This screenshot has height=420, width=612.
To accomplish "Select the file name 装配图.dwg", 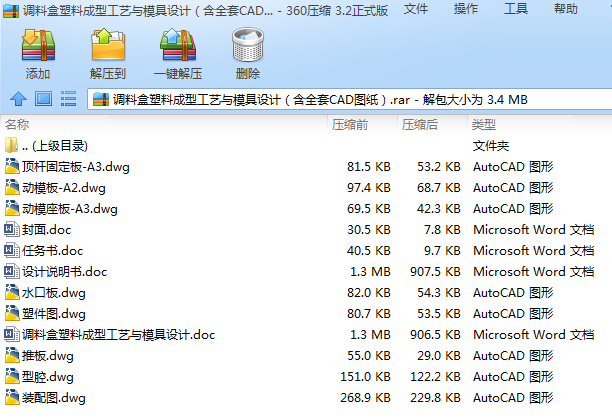I will click(54, 398).
